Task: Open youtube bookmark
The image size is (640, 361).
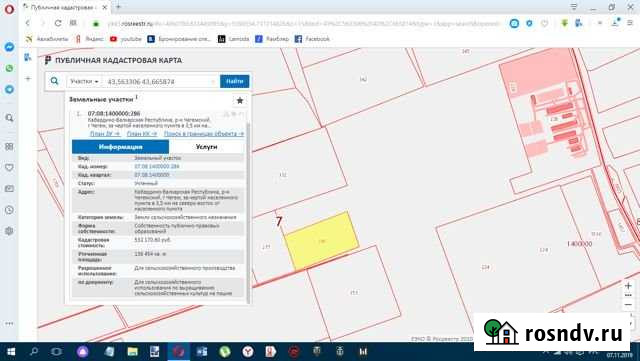Action: pyautogui.click(x=126, y=39)
